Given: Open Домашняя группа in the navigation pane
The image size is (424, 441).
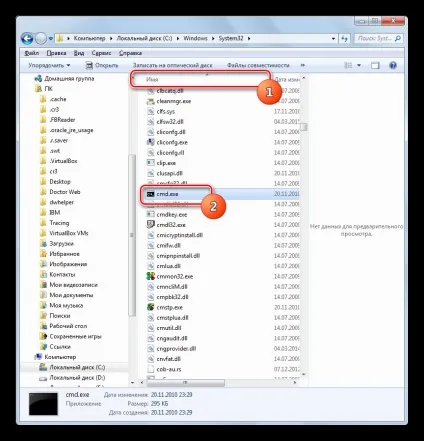Looking at the screenshot, I should click(69, 79).
